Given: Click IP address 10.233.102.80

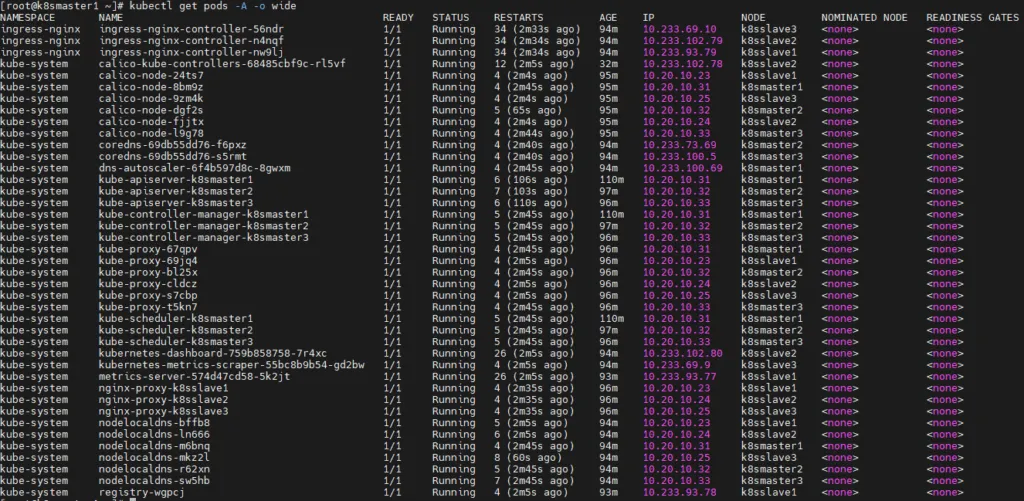Looking at the screenshot, I should pos(682,353).
